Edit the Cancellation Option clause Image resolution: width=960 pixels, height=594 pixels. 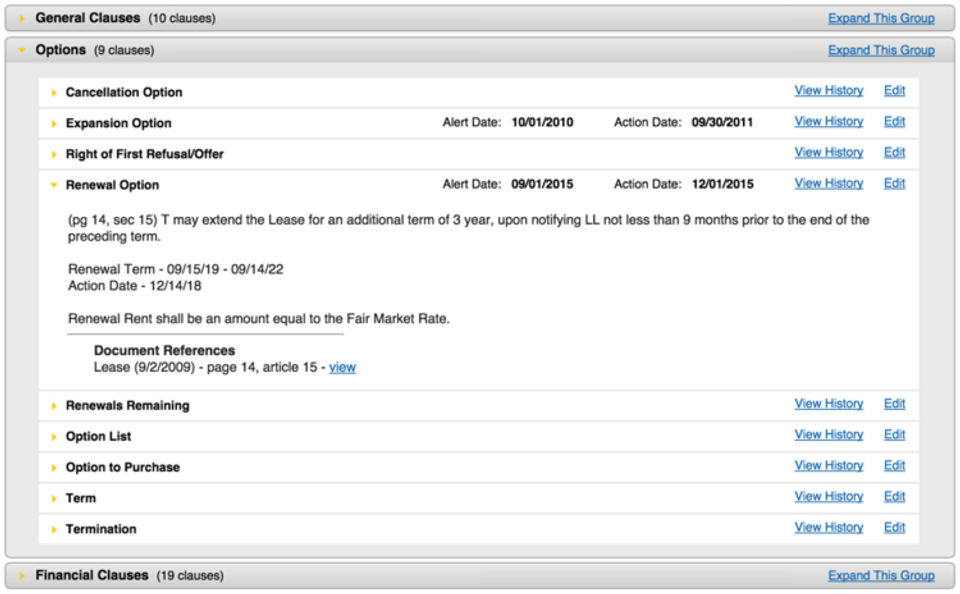(894, 91)
